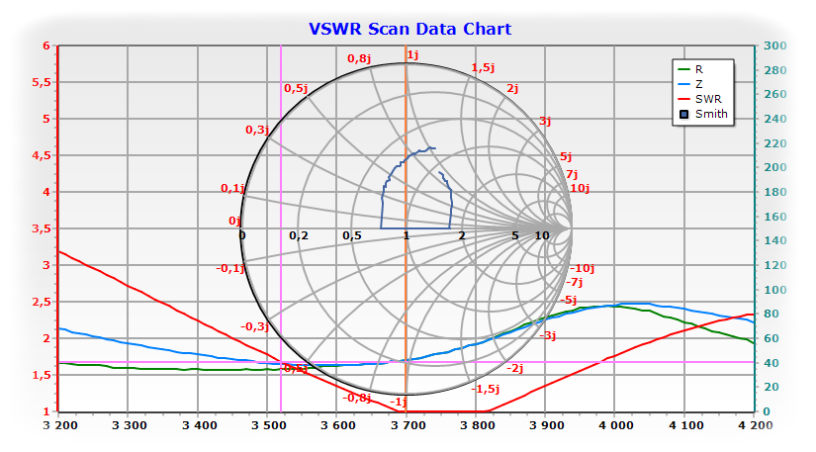Click the Smith chart -3j label
The height and width of the screenshot is (452, 816).
tap(547, 335)
